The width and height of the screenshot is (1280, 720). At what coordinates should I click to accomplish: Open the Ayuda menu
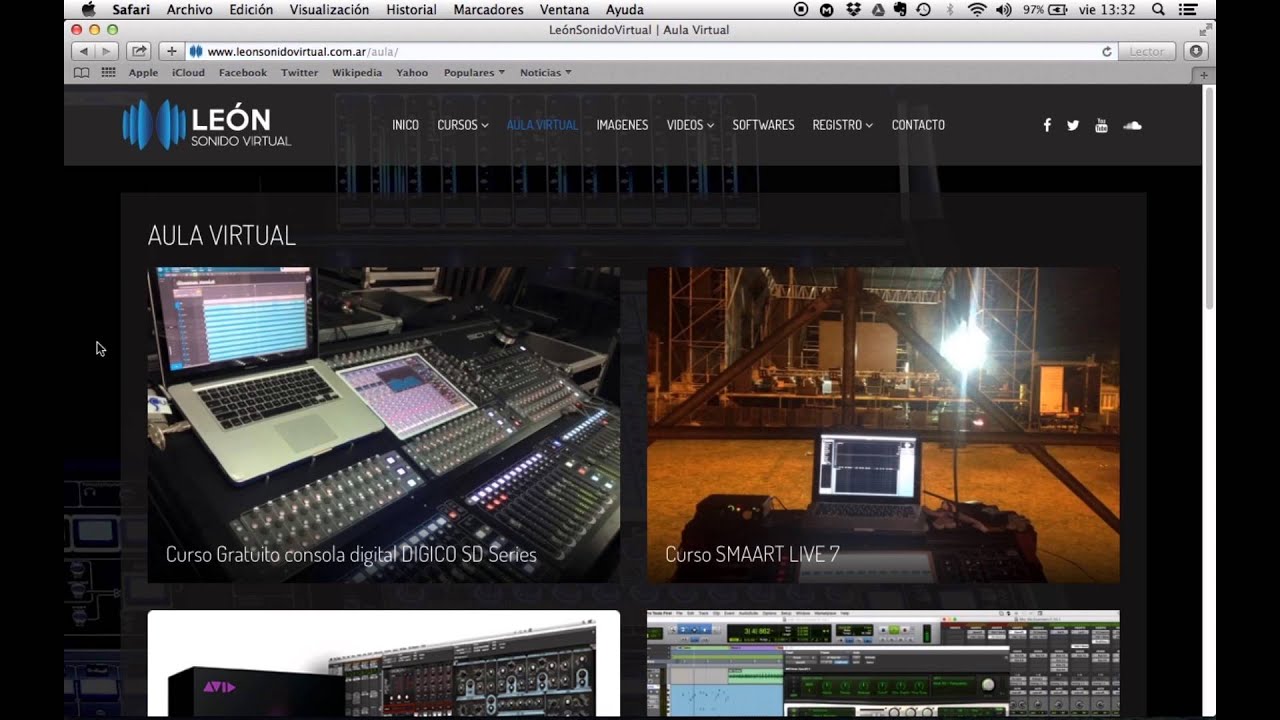625,10
